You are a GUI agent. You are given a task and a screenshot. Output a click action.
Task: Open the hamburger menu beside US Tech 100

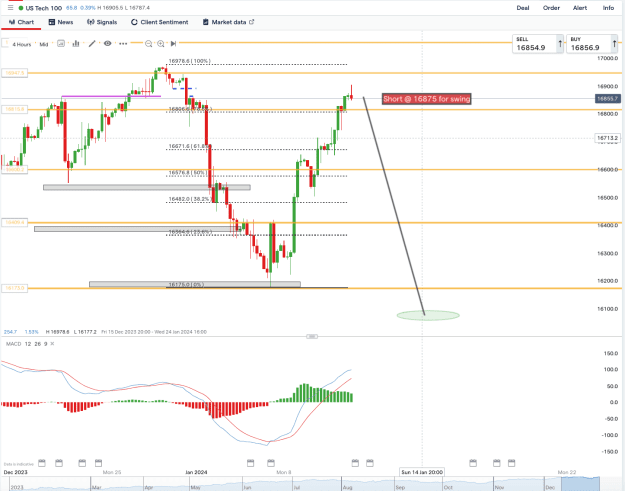pyautogui.click(x=10, y=8)
